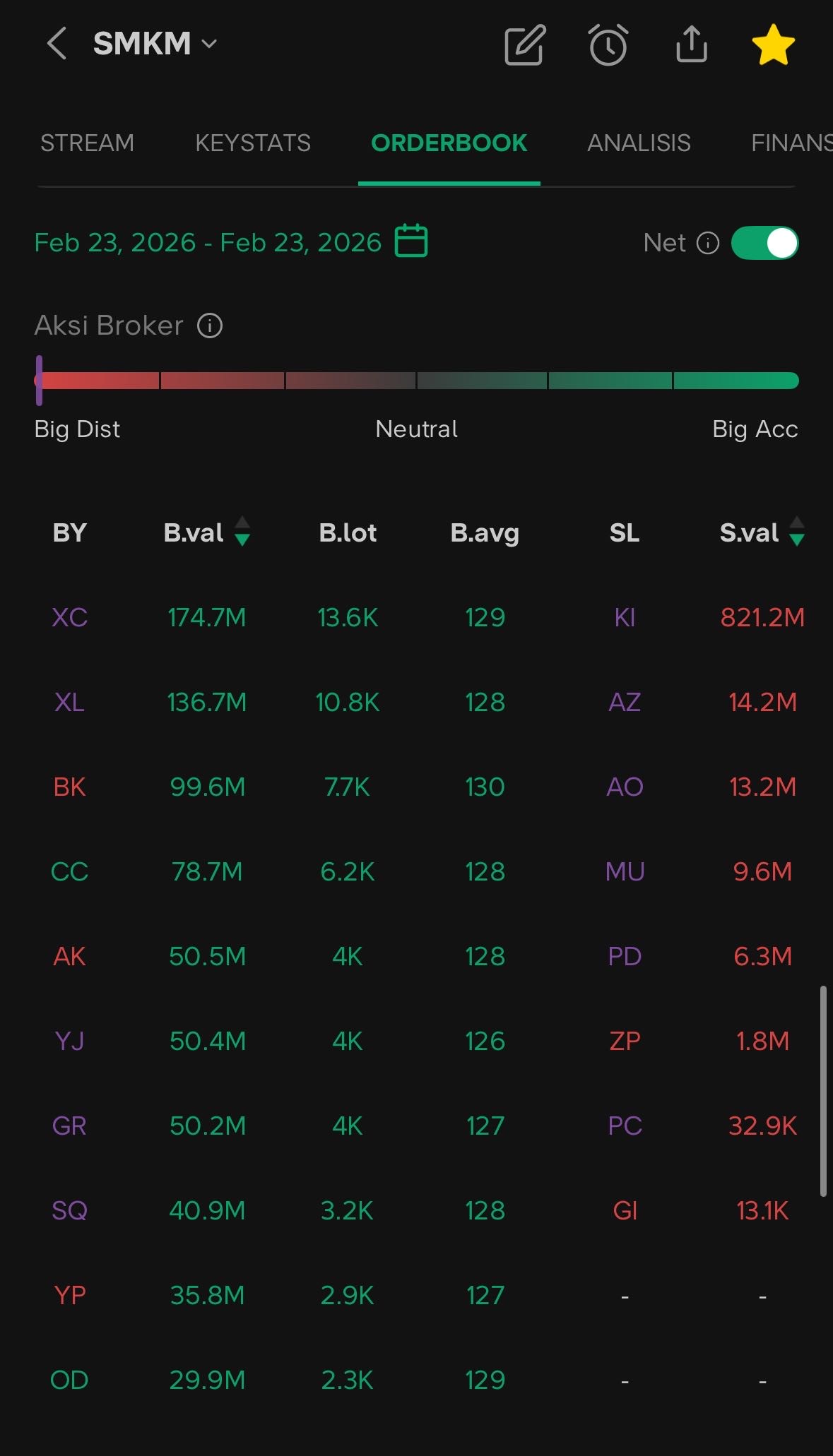Open the edit note icon
This screenshot has width=833, height=1456.
[524, 45]
